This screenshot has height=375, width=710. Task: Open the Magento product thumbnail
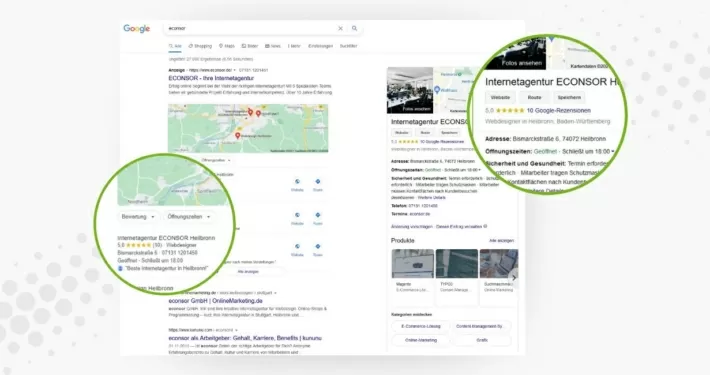[413, 263]
